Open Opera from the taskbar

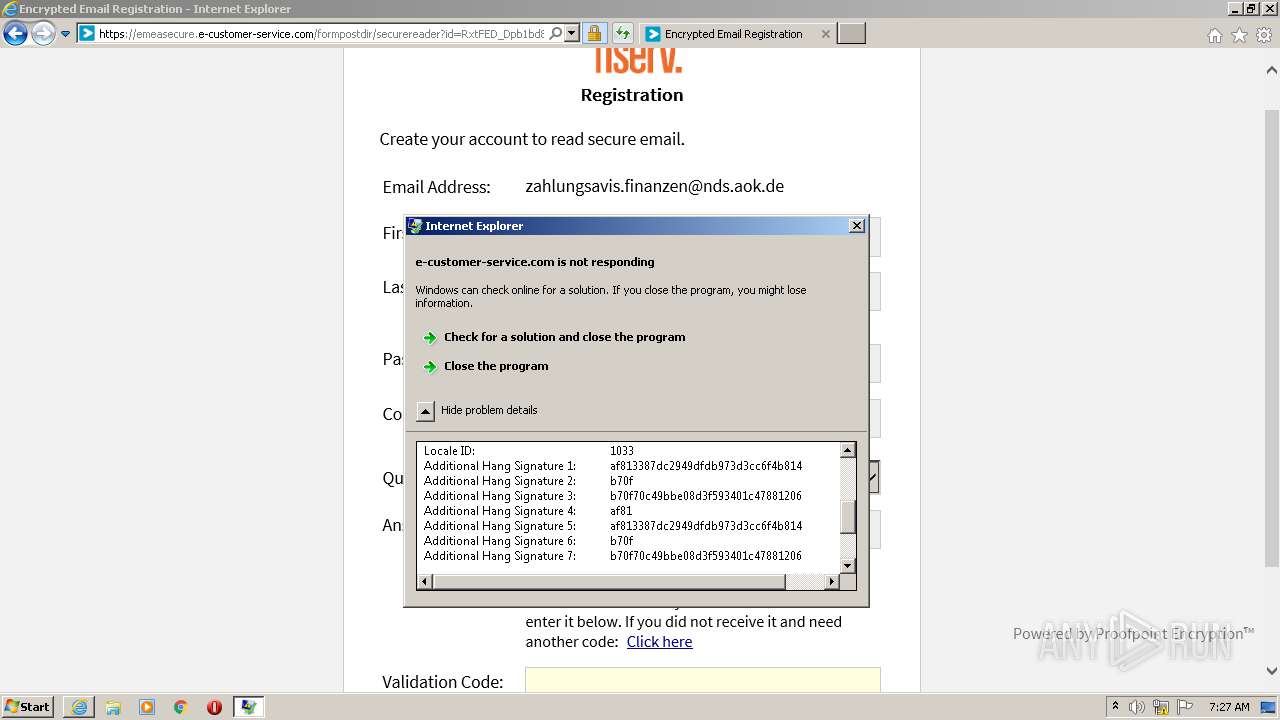214,707
